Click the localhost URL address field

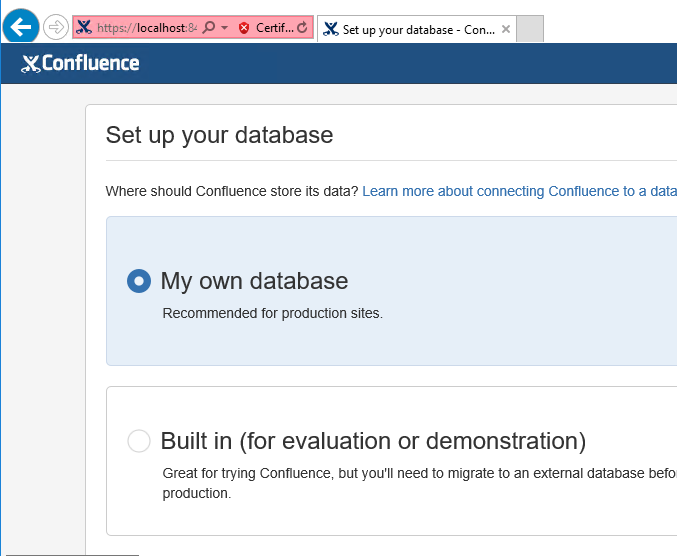(x=147, y=28)
